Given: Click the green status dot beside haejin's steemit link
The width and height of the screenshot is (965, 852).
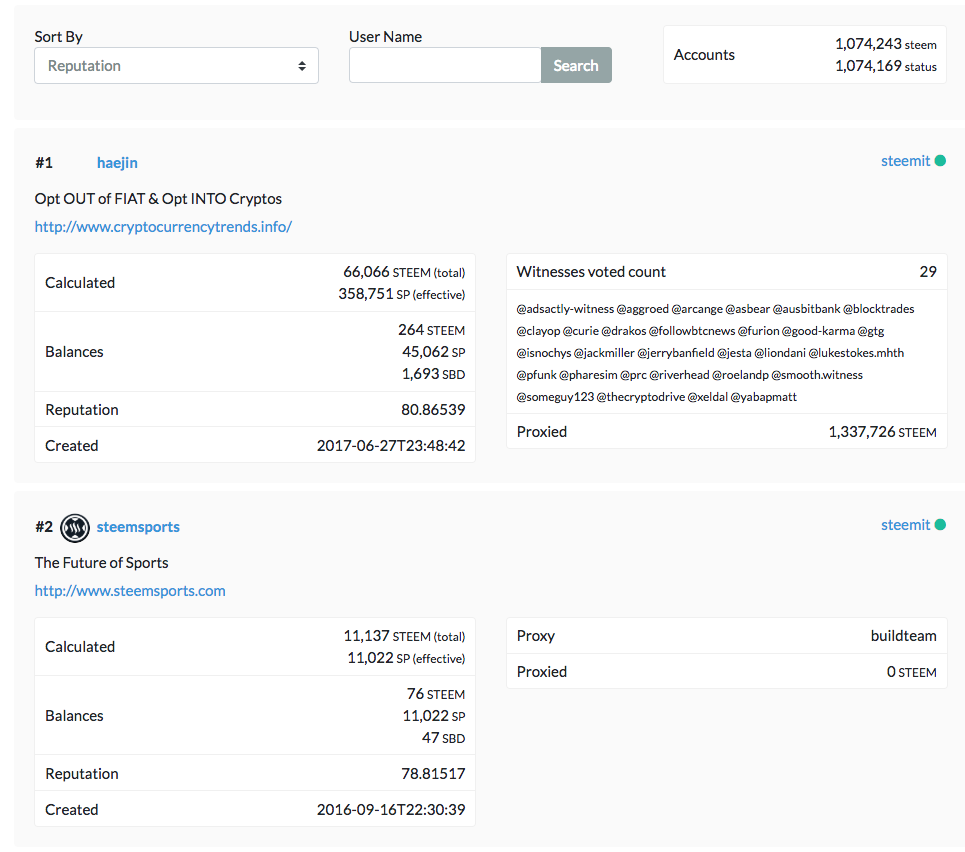Looking at the screenshot, I should point(940,161).
